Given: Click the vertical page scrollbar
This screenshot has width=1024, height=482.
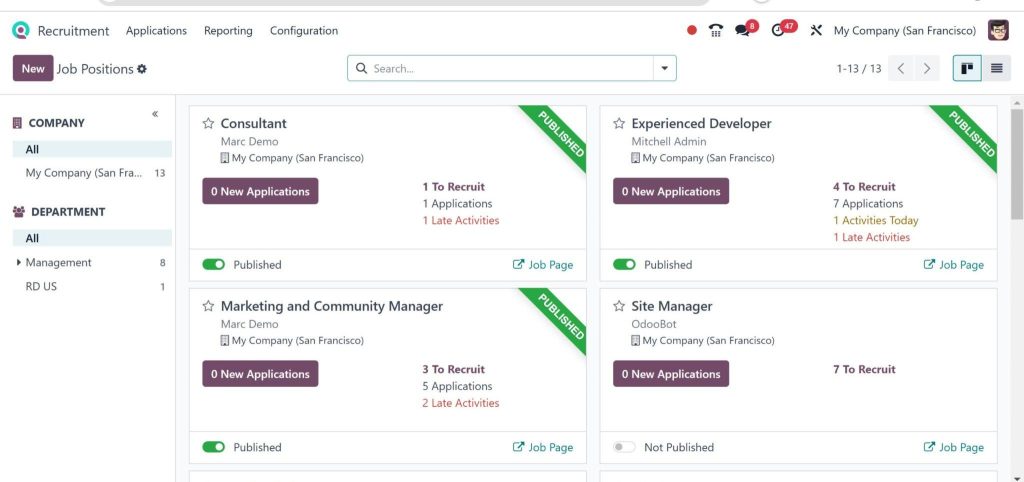Looking at the screenshot, I should tap(1017, 163).
